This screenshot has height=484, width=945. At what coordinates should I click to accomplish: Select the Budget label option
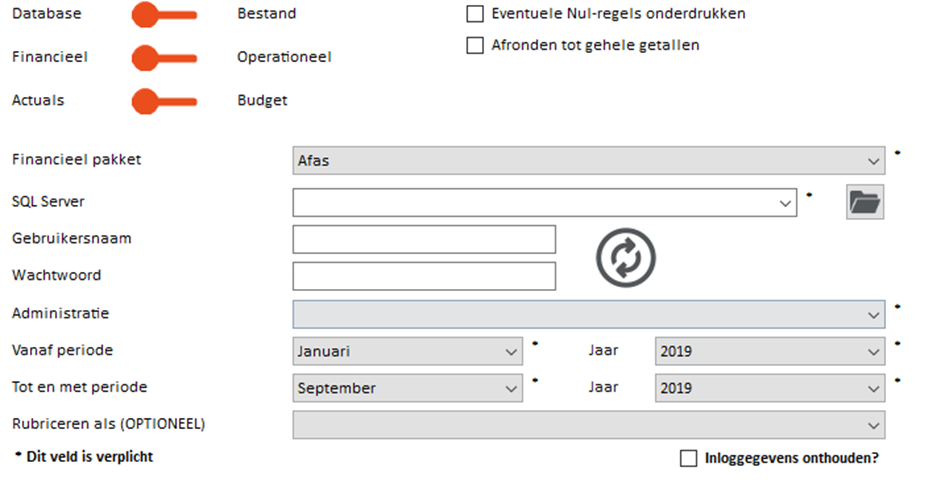point(262,101)
